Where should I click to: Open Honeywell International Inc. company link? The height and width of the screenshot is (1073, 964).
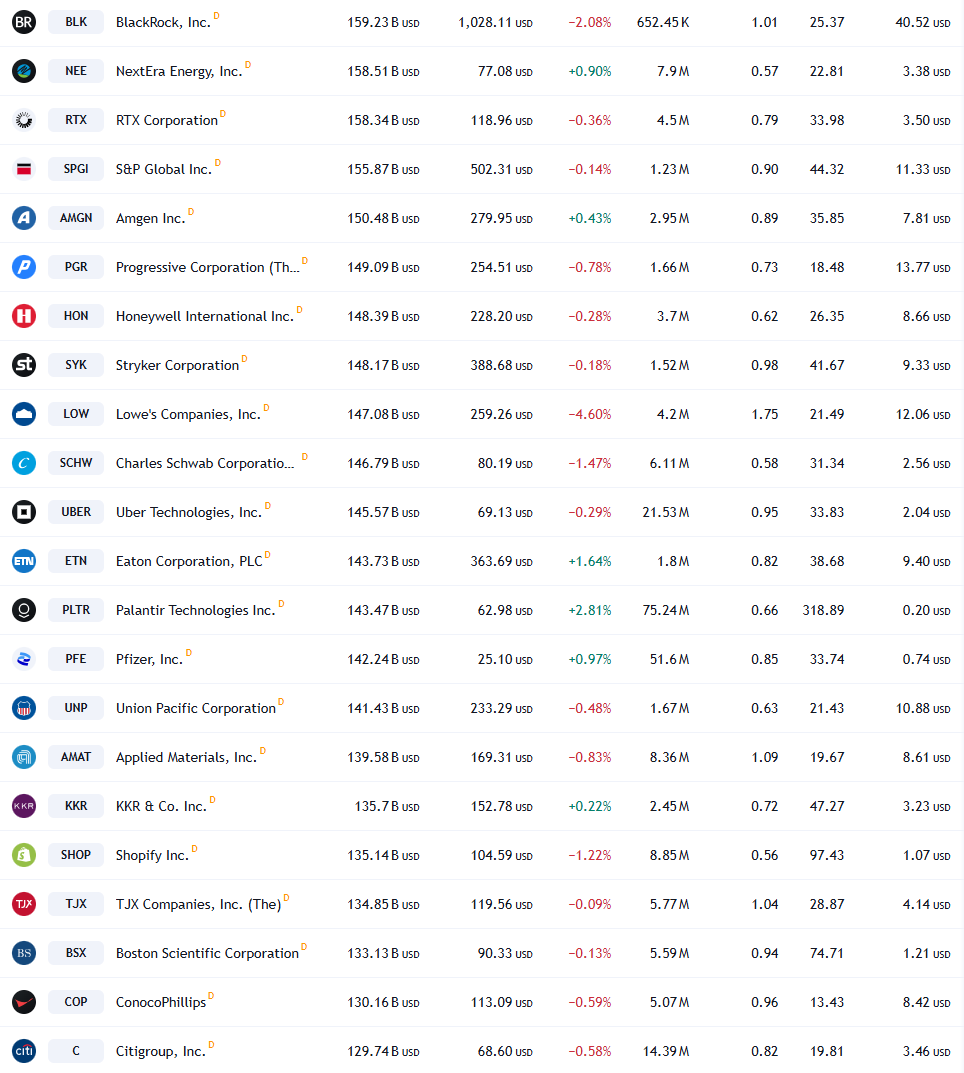pyautogui.click(x=205, y=316)
